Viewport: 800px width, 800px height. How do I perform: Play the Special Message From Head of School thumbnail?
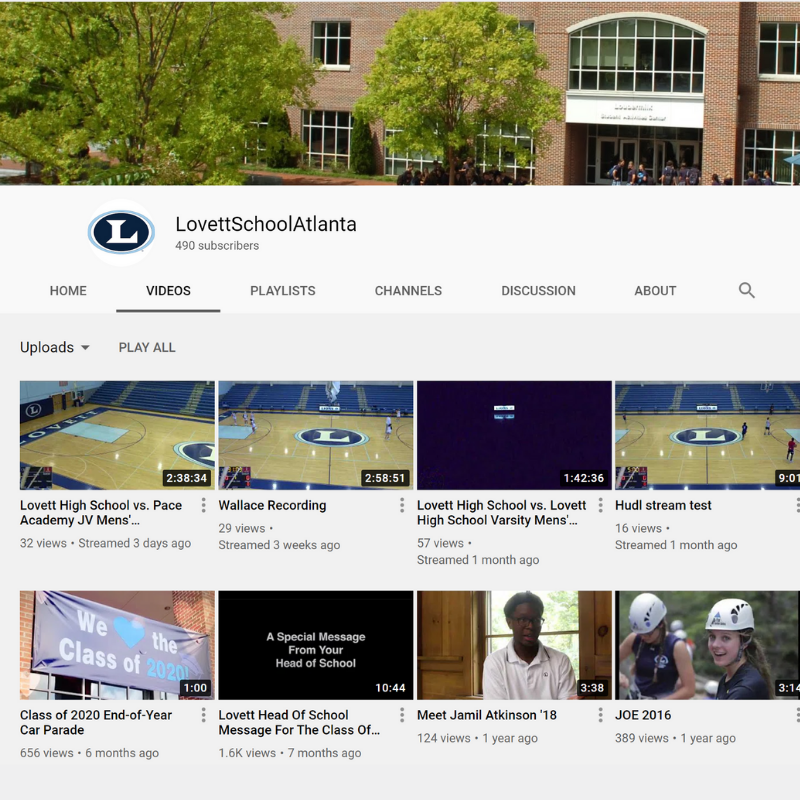pos(316,645)
